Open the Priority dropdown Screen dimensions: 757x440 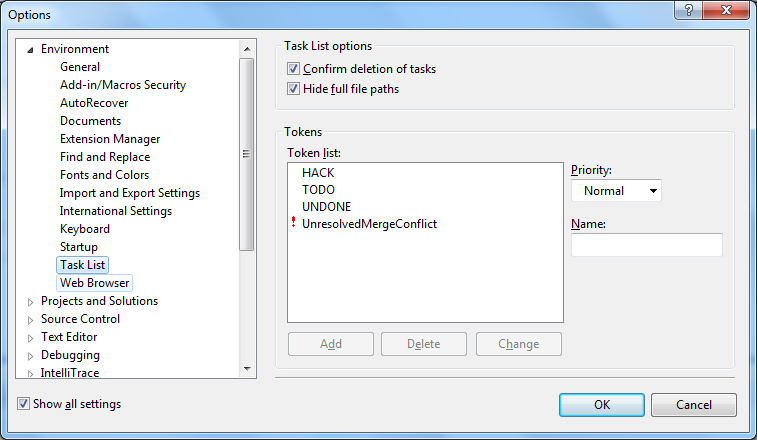pyautogui.click(x=616, y=191)
